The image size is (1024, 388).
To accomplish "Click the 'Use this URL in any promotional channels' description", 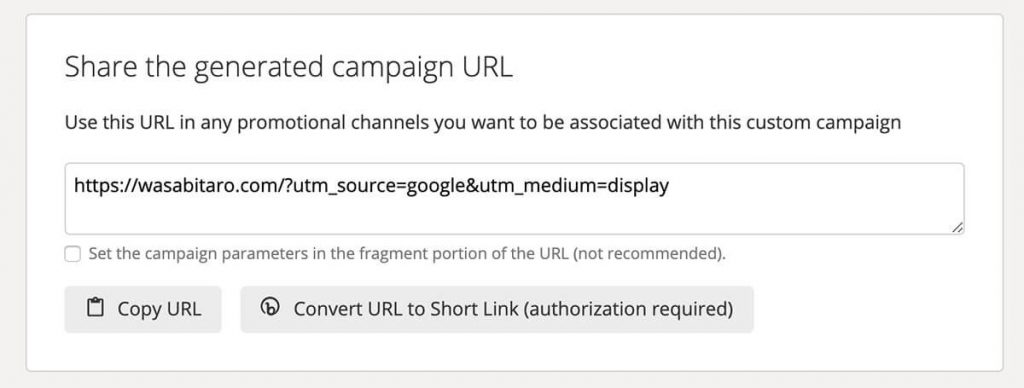I will coord(483,122).
